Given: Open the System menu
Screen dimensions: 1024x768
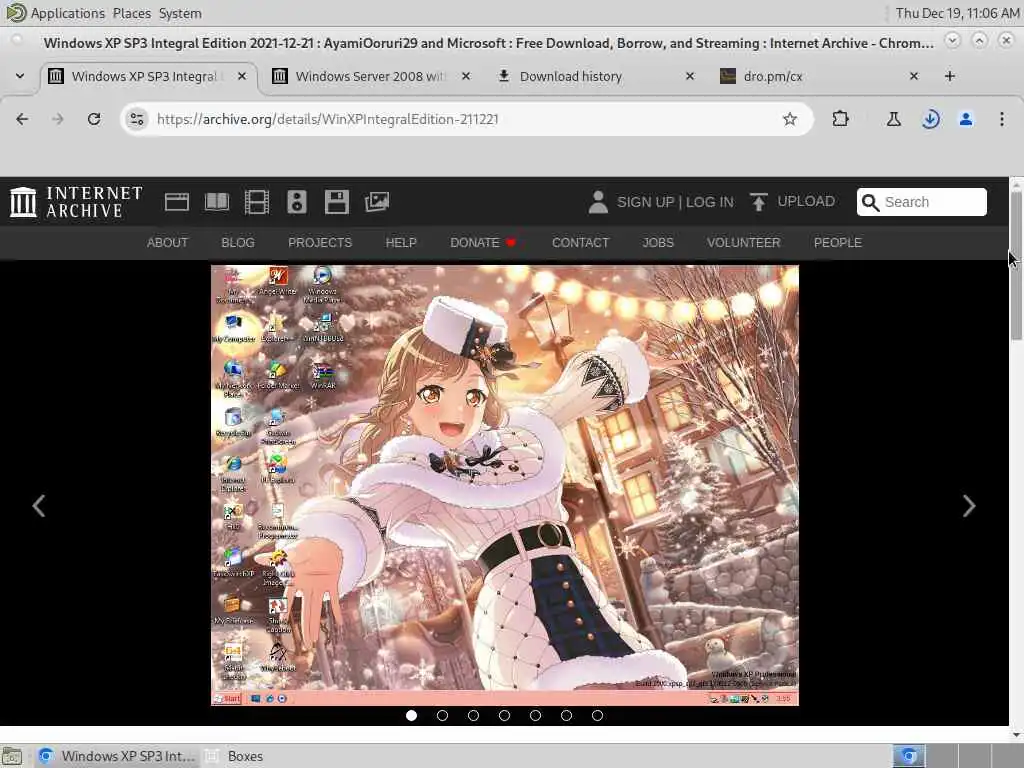Looking at the screenshot, I should coord(180,13).
